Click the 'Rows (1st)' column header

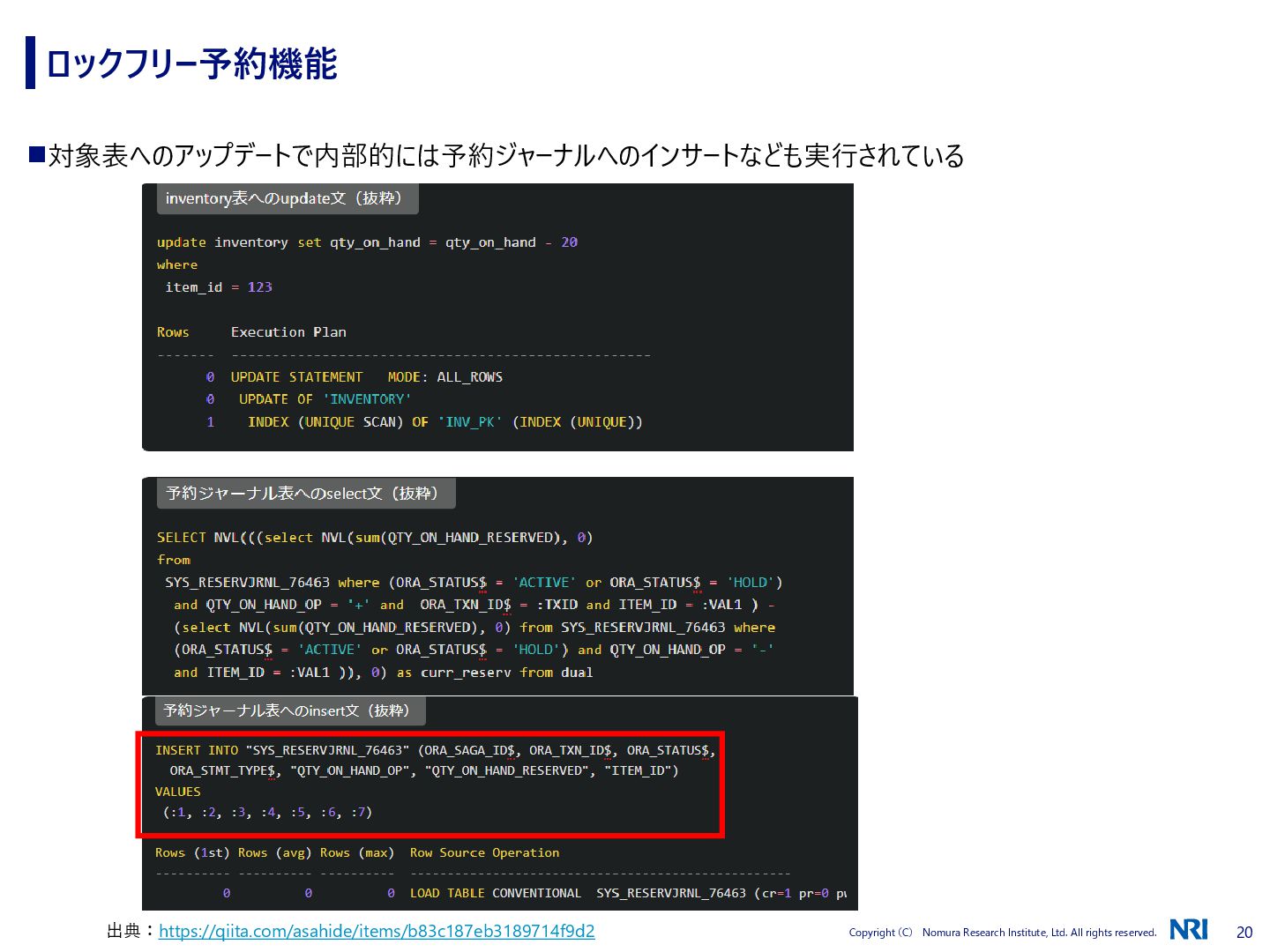191,852
